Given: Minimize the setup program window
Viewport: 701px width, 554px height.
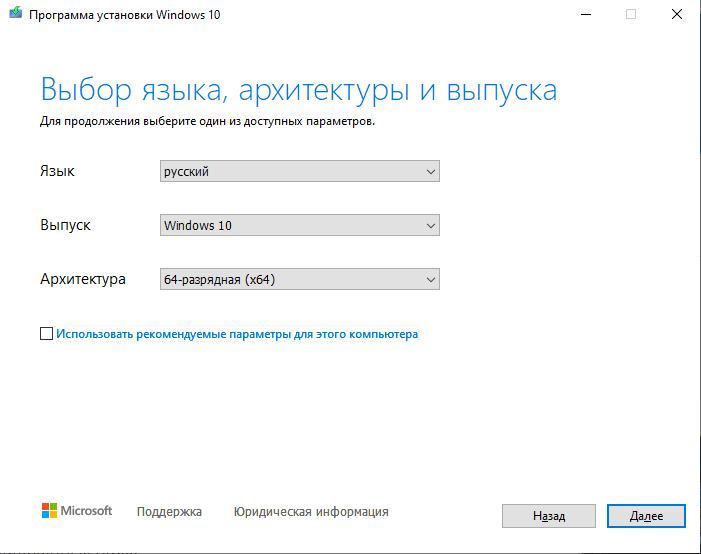Looking at the screenshot, I should (586, 14).
